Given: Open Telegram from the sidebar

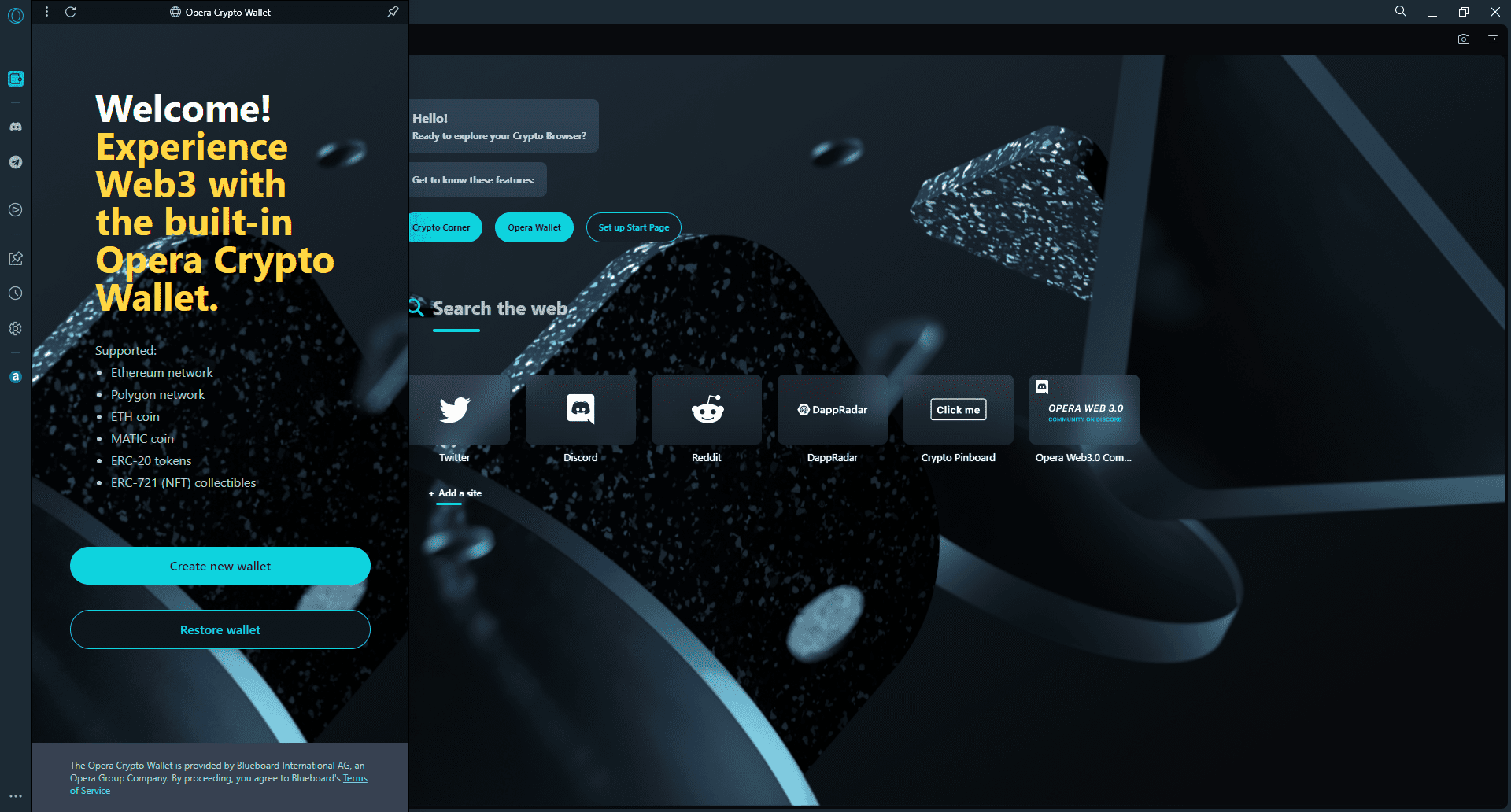Looking at the screenshot, I should click(x=16, y=162).
